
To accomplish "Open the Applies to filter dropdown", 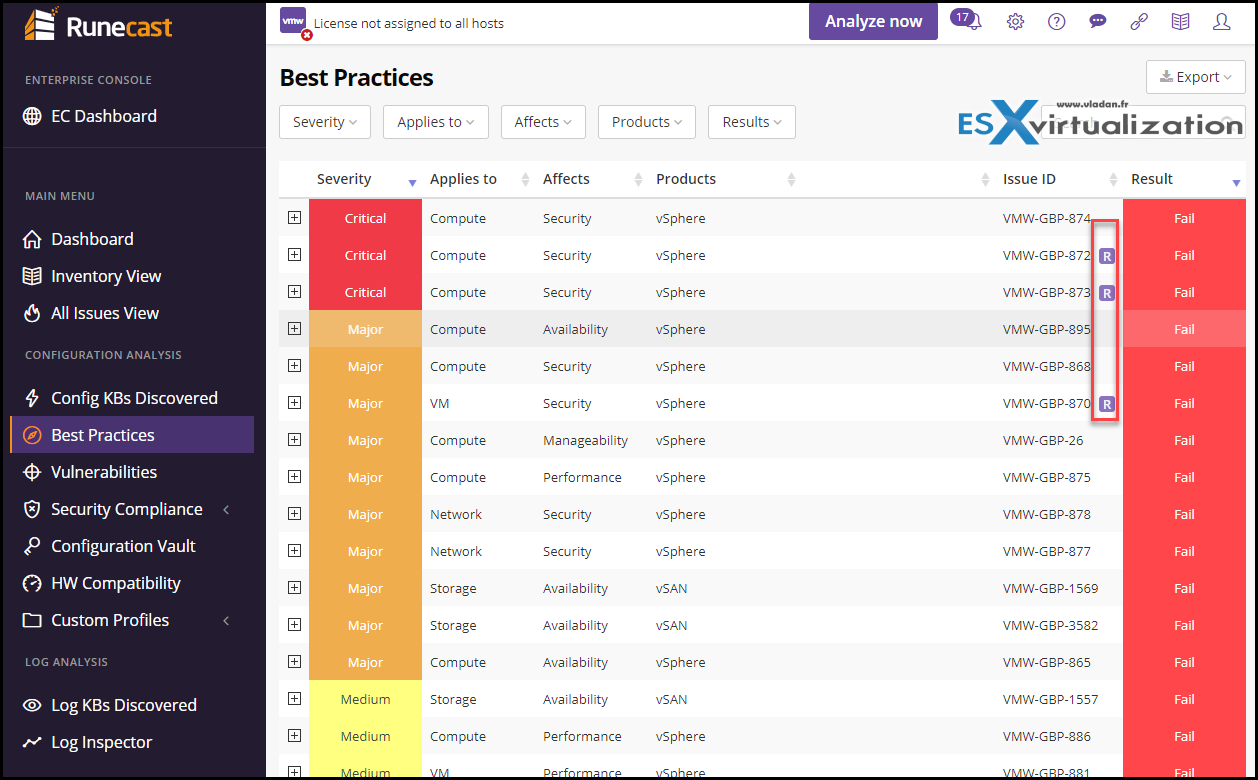I will [436, 122].
